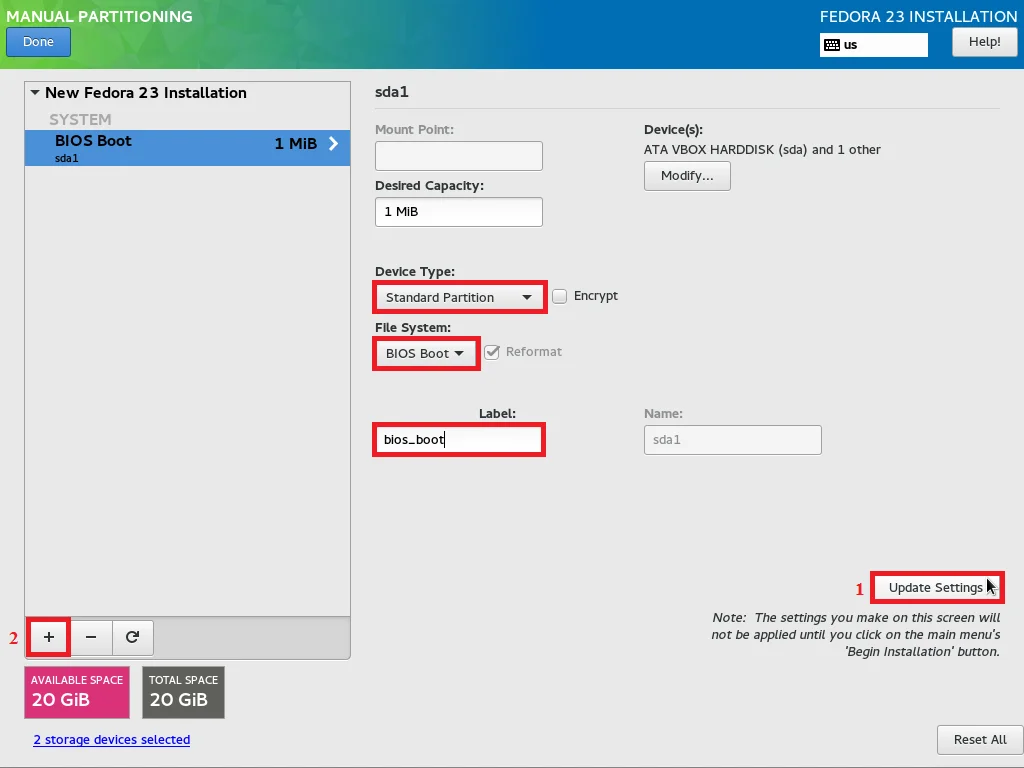Click the Name field showing sda1
This screenshot has height=768, width=1024.
click(x=733, y=440)
